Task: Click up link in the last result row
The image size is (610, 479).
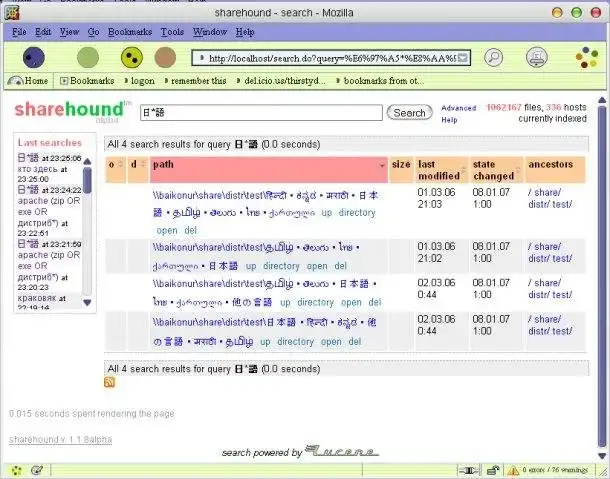Action: tap(265, 342)
